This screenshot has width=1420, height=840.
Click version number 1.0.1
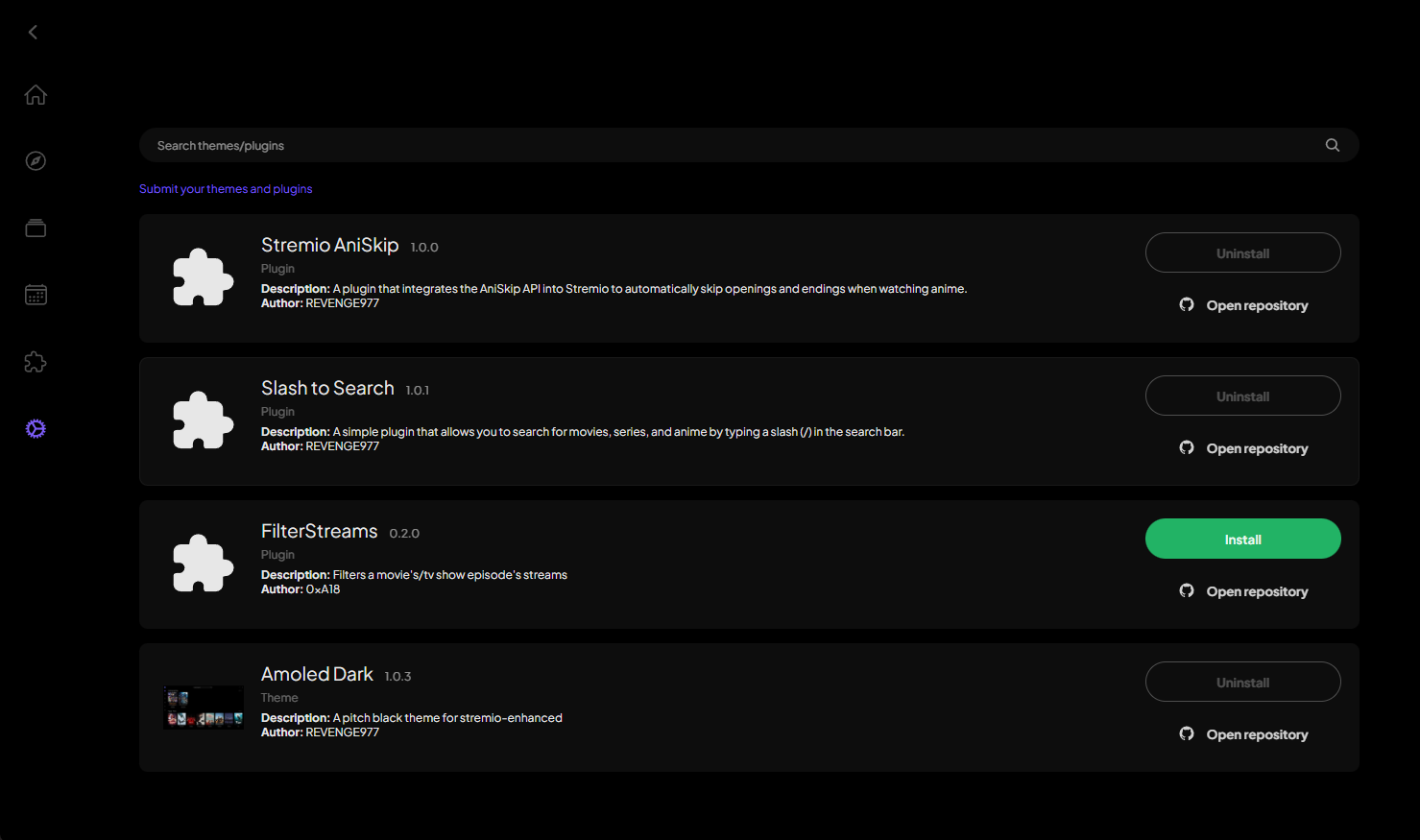[x=417, y=390]
